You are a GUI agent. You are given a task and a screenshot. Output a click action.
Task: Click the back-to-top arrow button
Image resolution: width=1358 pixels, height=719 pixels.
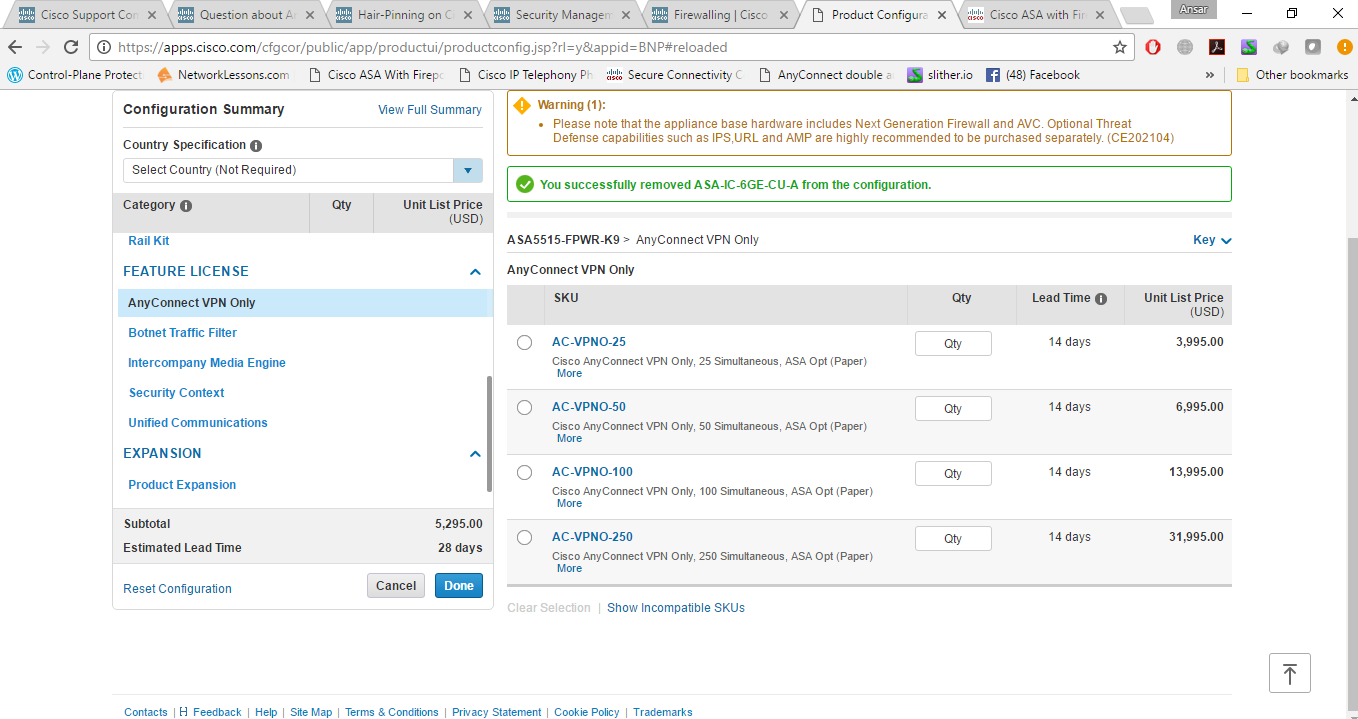click(x=1289, y=673)
